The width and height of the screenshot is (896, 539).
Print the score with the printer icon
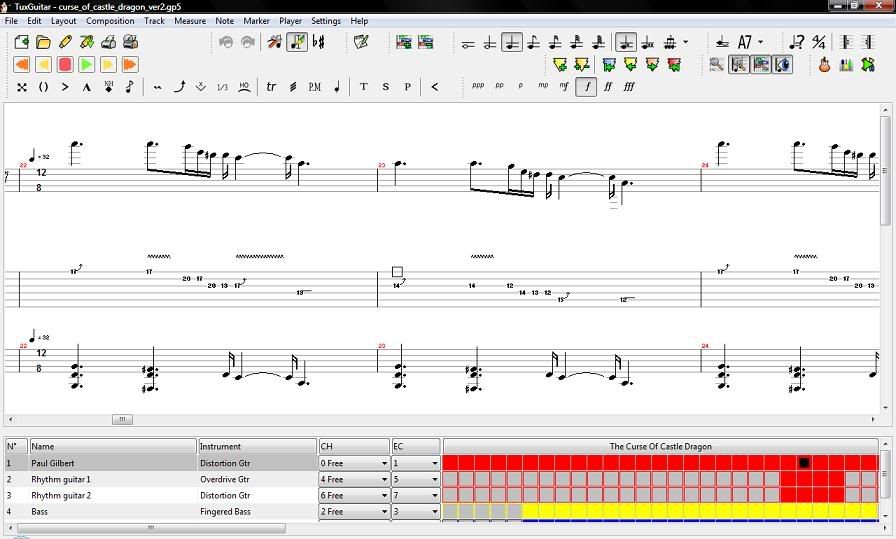109,42
